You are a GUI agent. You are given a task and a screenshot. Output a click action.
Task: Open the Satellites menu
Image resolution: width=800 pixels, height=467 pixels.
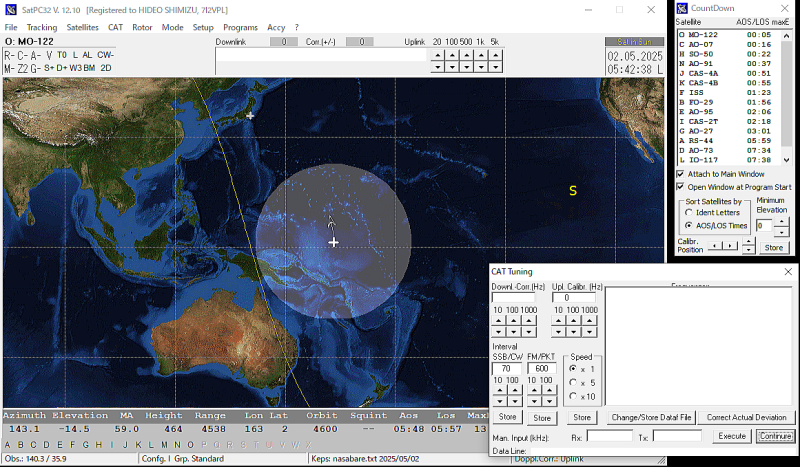(82, 27)
